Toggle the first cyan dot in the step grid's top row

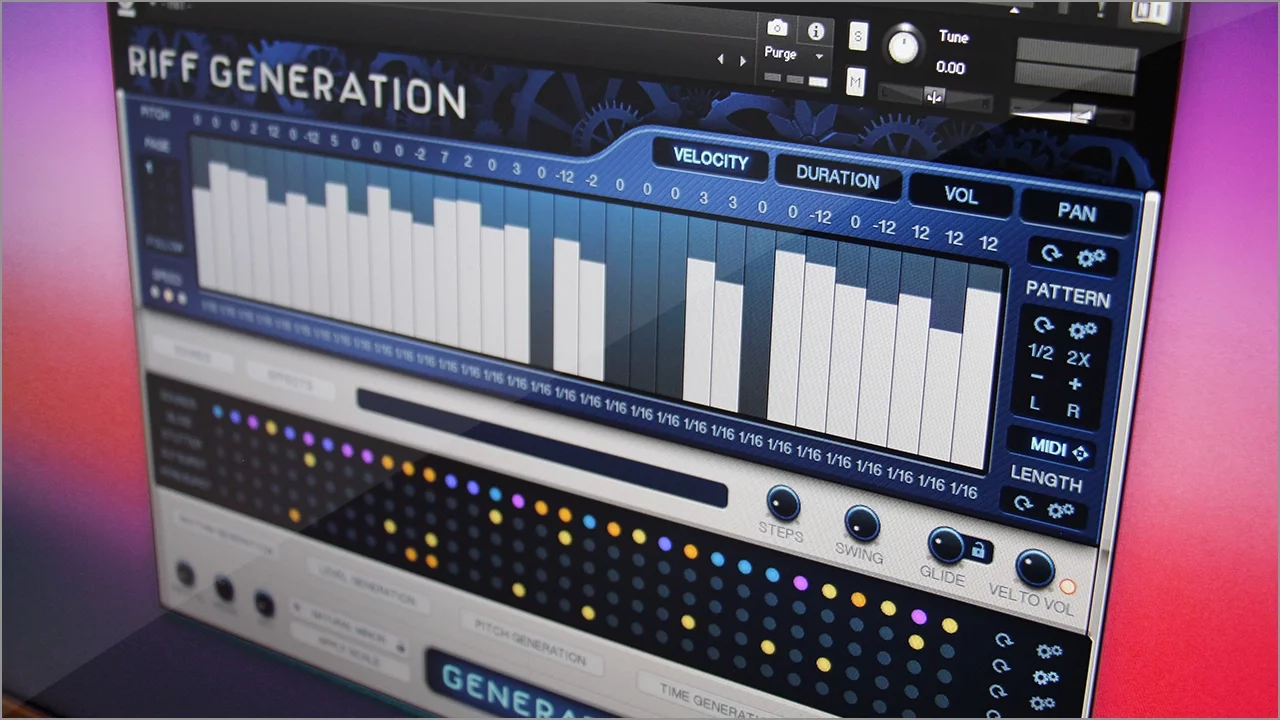(x=217, y=411)
